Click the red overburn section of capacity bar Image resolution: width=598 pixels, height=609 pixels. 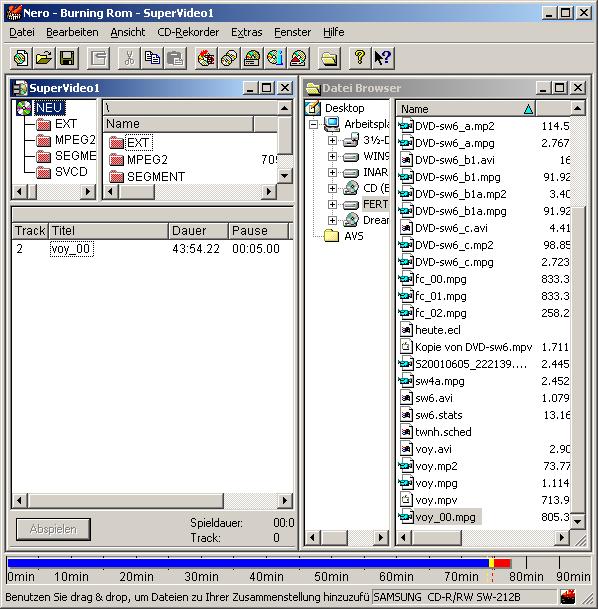click(x=502, y=563)
